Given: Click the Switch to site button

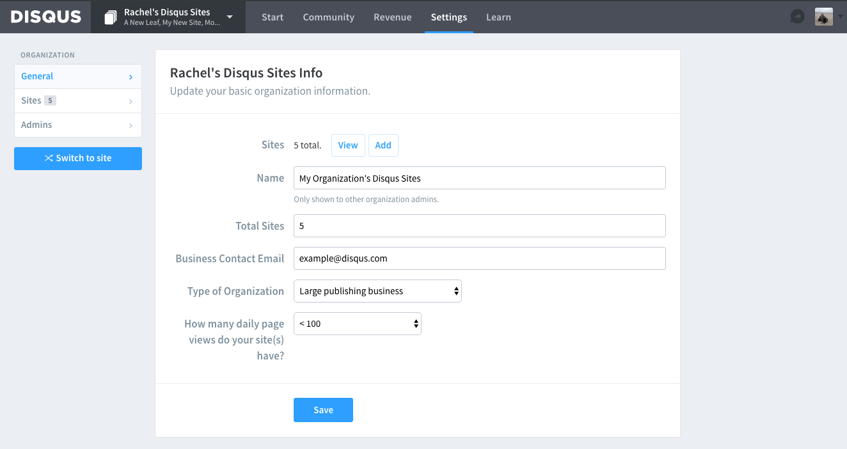Looking at the screenshot, I should tap(78, 158).
